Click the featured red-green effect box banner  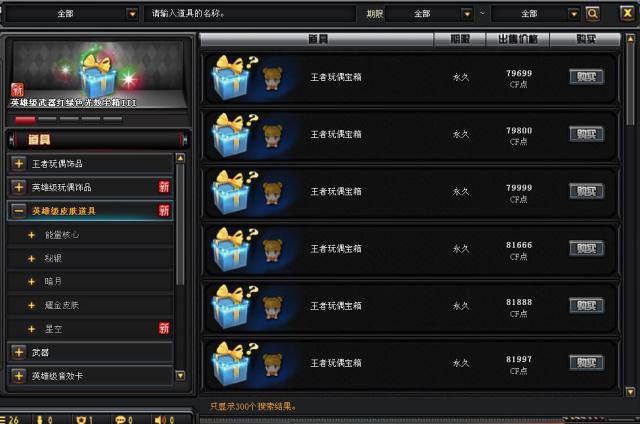(97, 75)
